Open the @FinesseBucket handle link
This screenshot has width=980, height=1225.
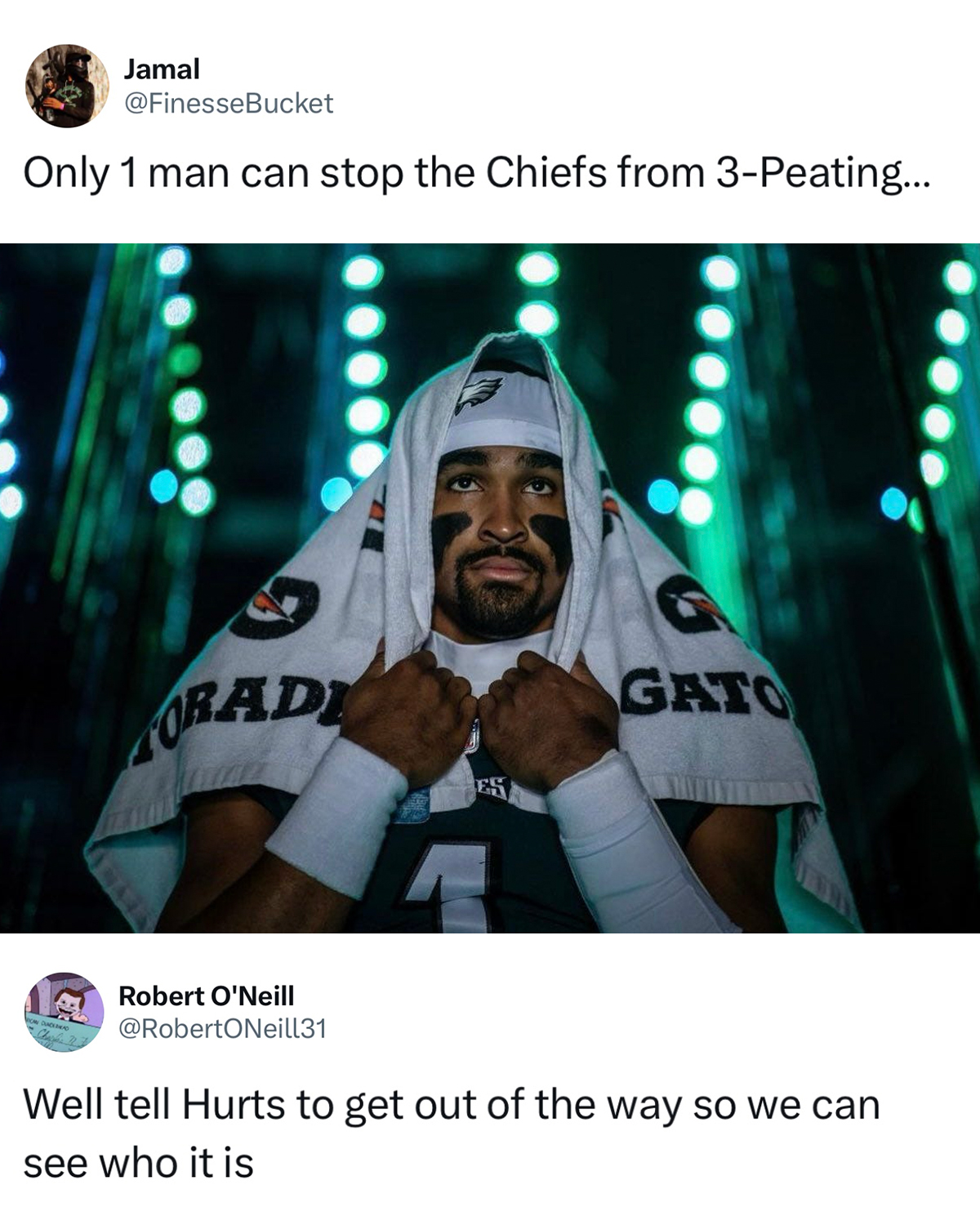coord(229,103)
